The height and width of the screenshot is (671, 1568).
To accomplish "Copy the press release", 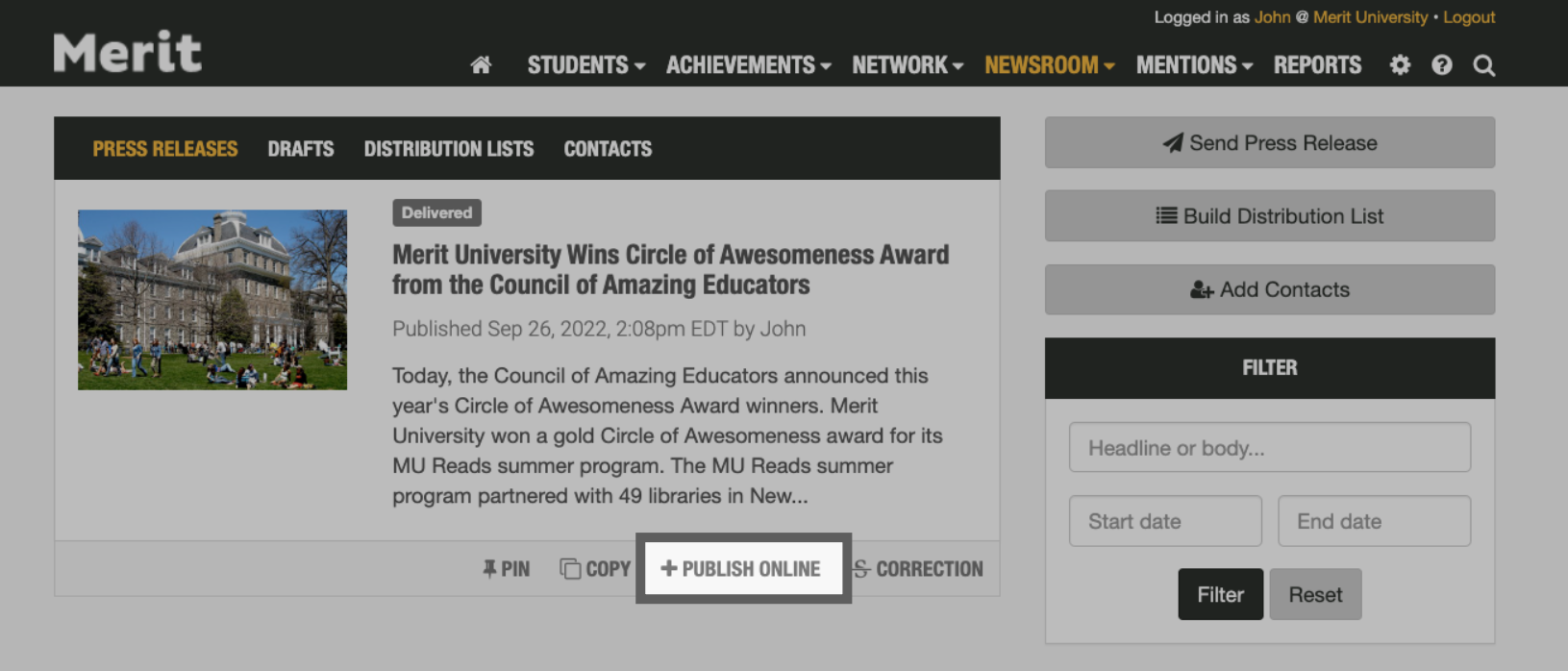I will pos(596,568).
